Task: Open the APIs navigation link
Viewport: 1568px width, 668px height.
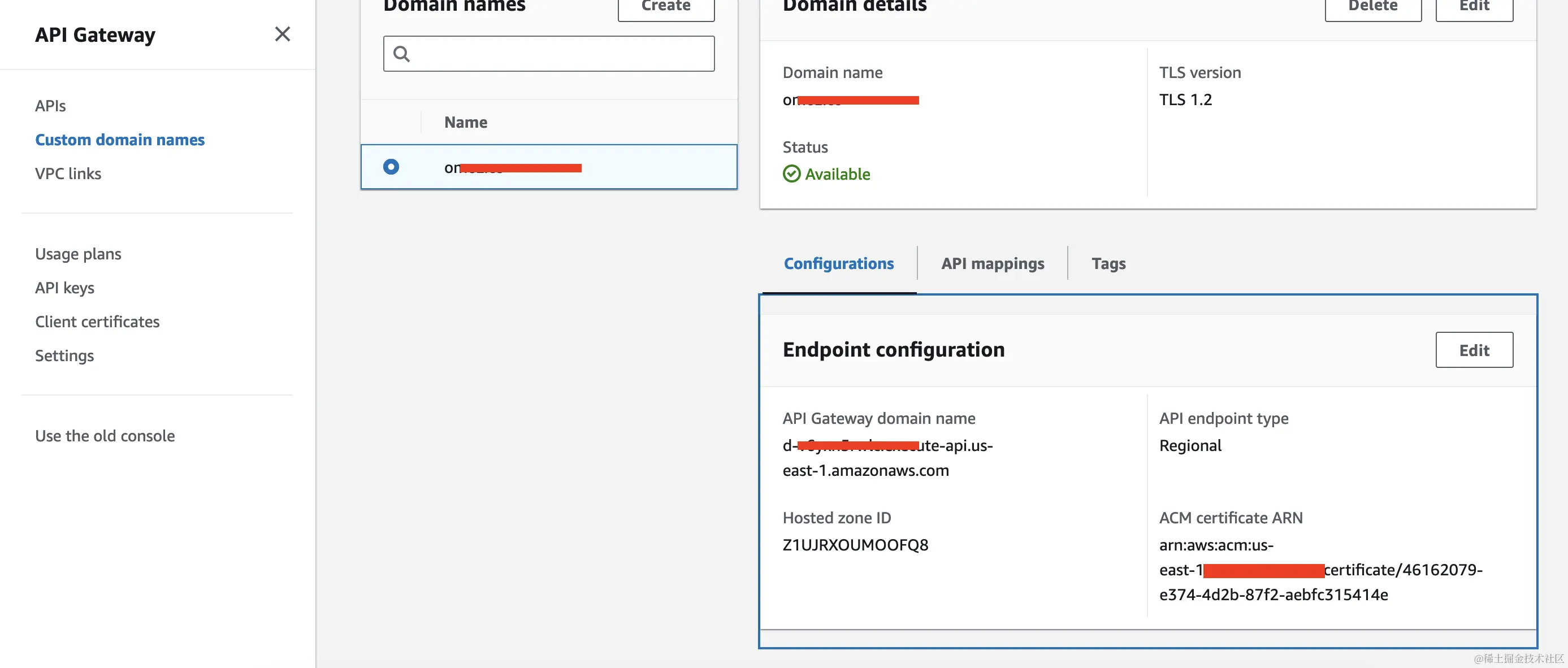Action: (50, 106)
